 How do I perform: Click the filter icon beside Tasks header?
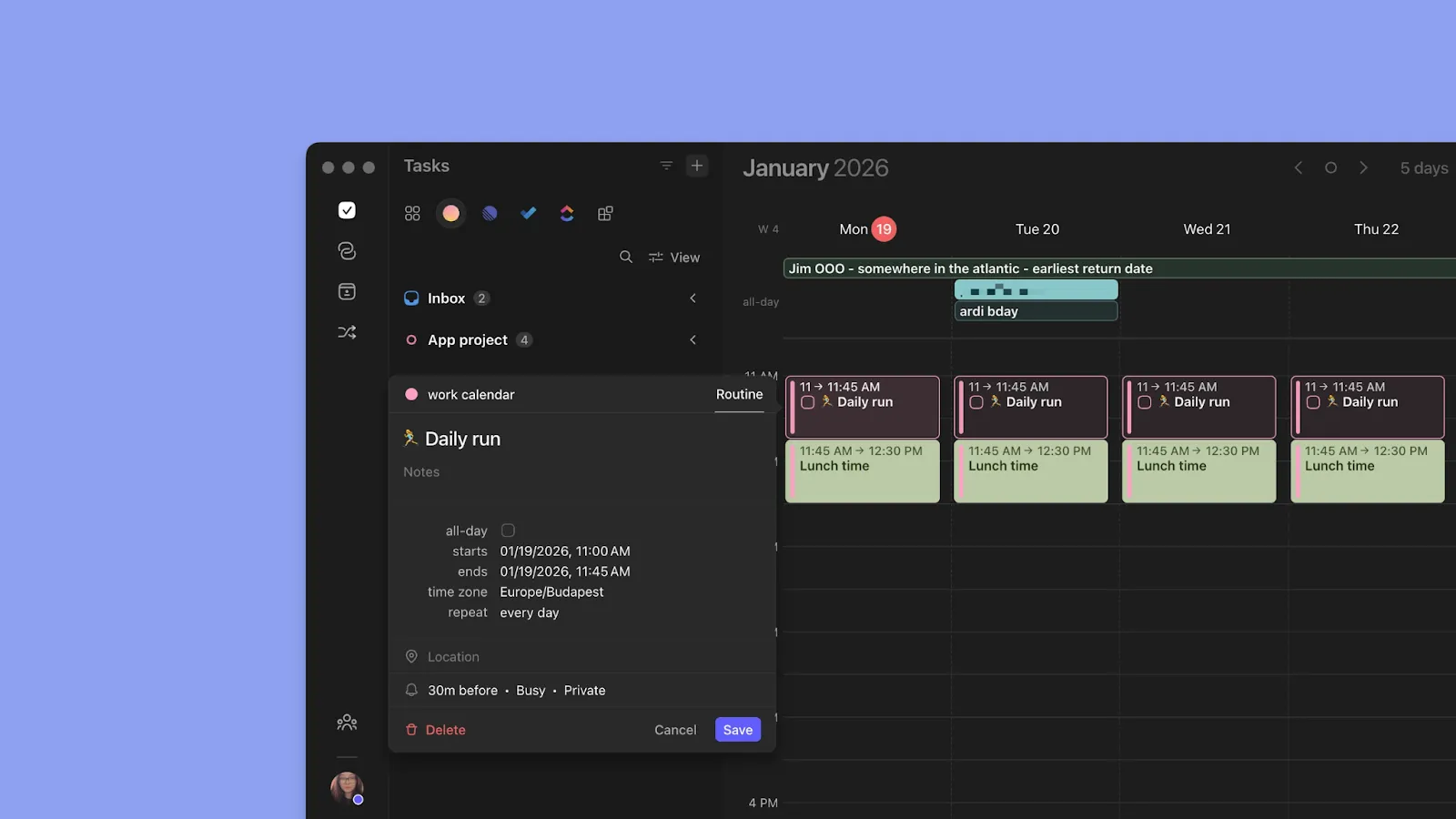[666, 166]
